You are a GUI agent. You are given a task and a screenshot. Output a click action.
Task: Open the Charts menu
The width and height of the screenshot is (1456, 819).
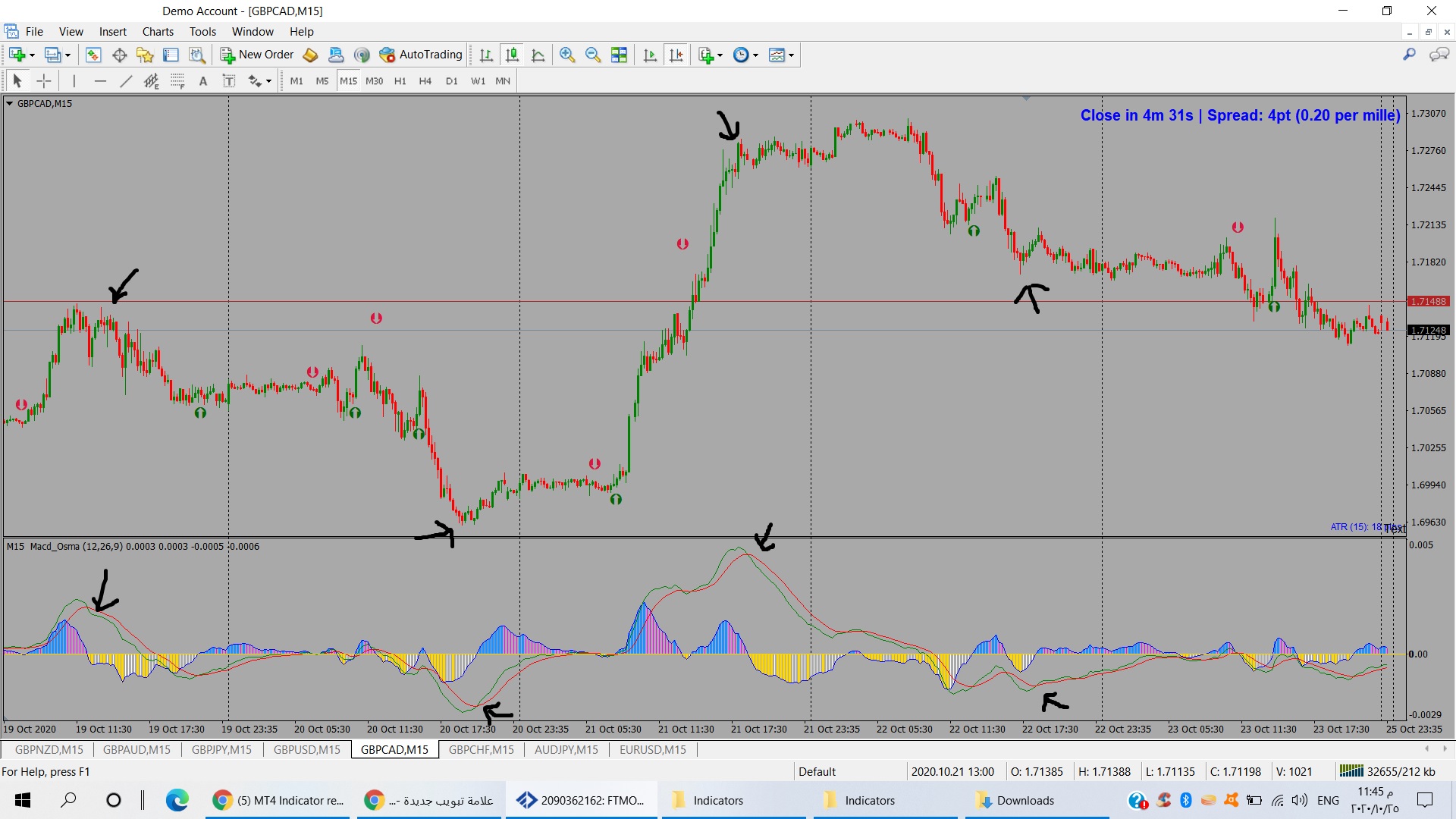(158, 32)
